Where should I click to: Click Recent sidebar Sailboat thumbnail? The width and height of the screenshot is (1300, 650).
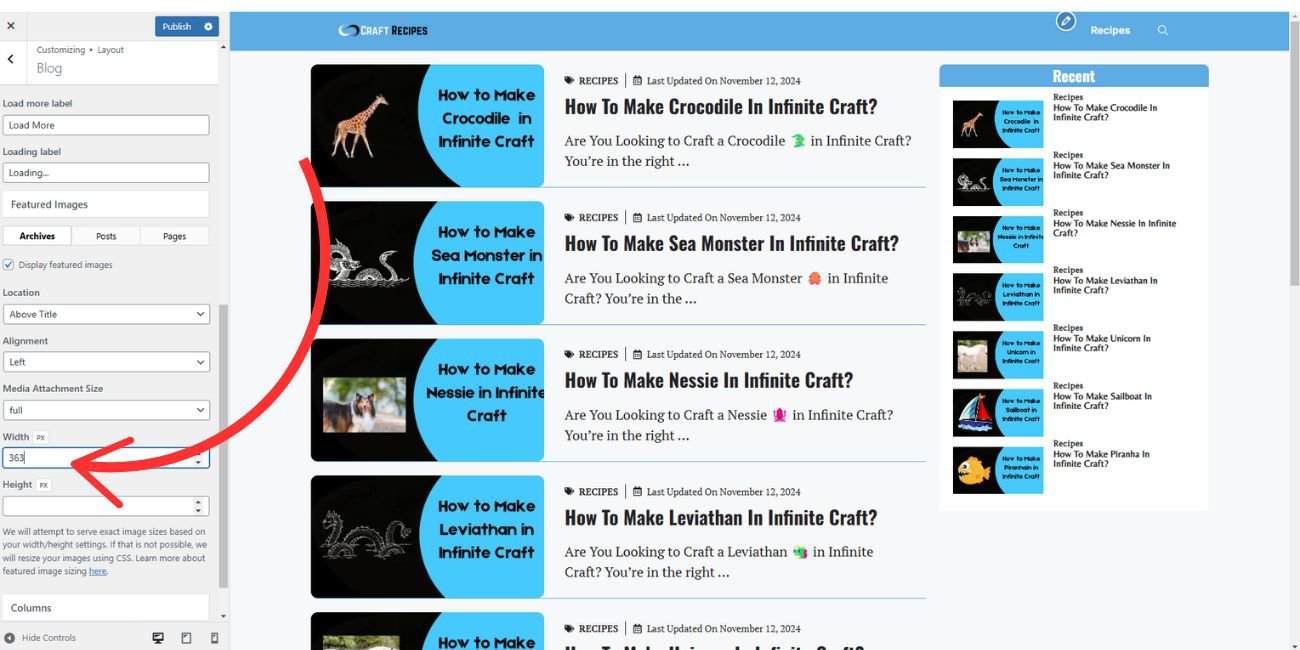click(998, 412)
